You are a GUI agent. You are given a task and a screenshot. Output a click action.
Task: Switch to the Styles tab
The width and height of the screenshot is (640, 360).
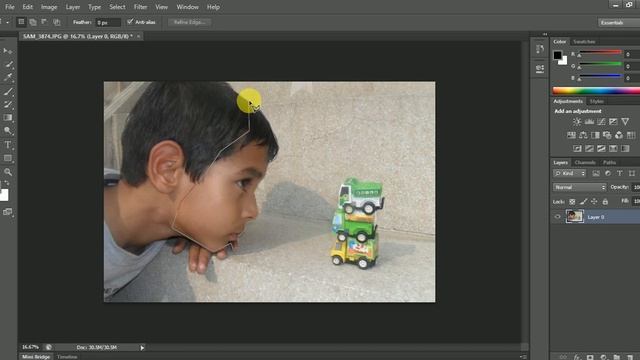(596, 101)
